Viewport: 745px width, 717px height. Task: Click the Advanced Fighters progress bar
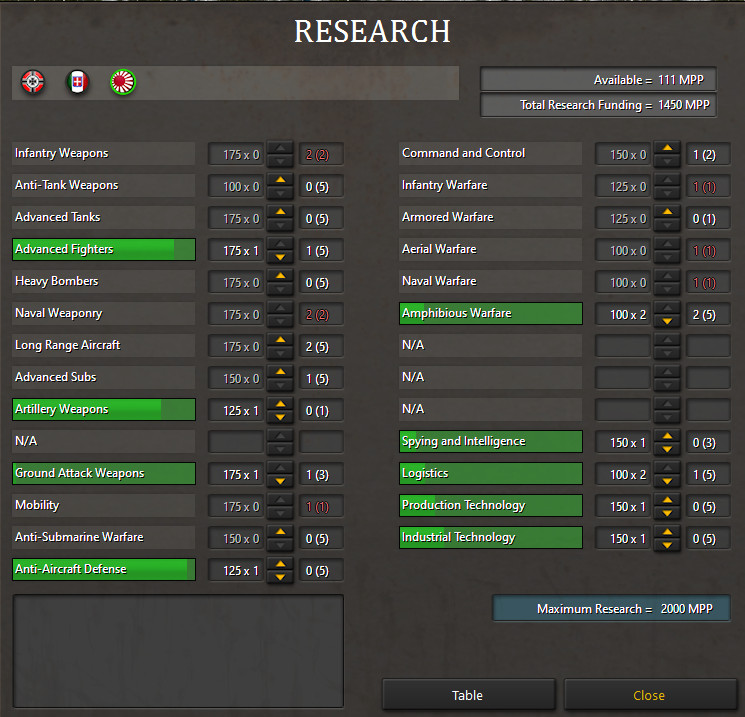pyautogui.click(x=104, y=249)
